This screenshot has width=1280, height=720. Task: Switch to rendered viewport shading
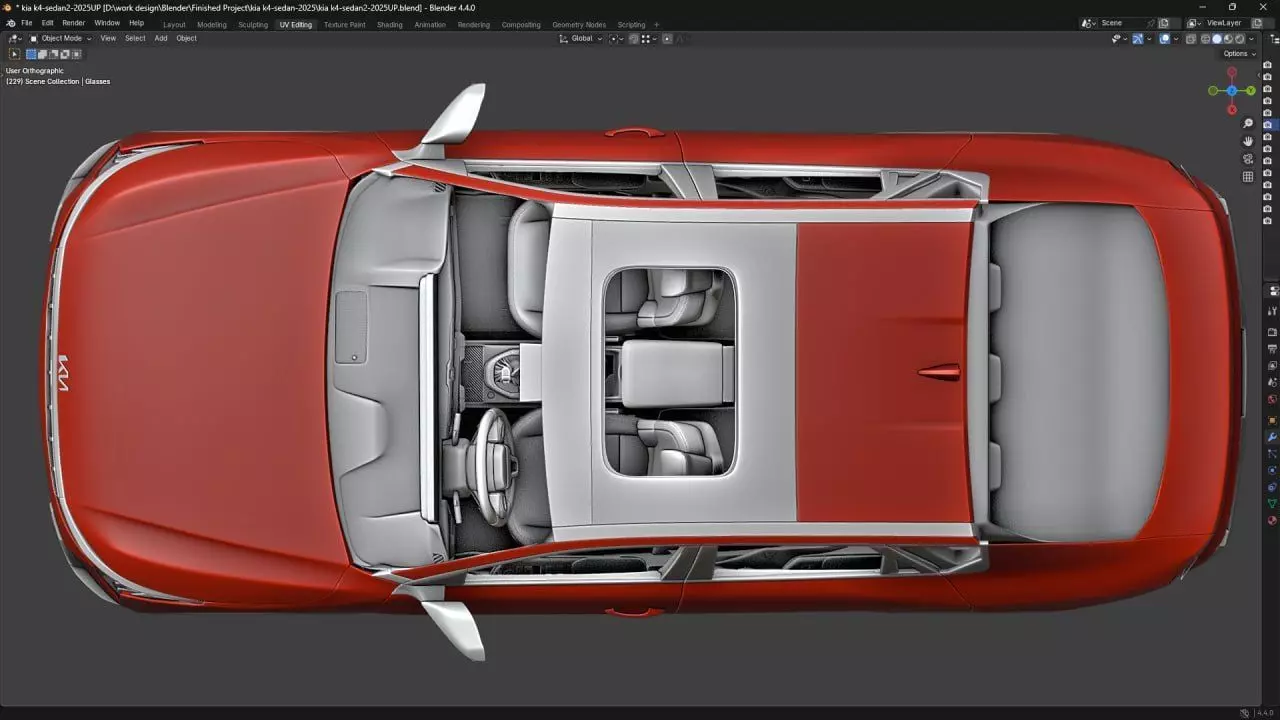pos(1240,38)
